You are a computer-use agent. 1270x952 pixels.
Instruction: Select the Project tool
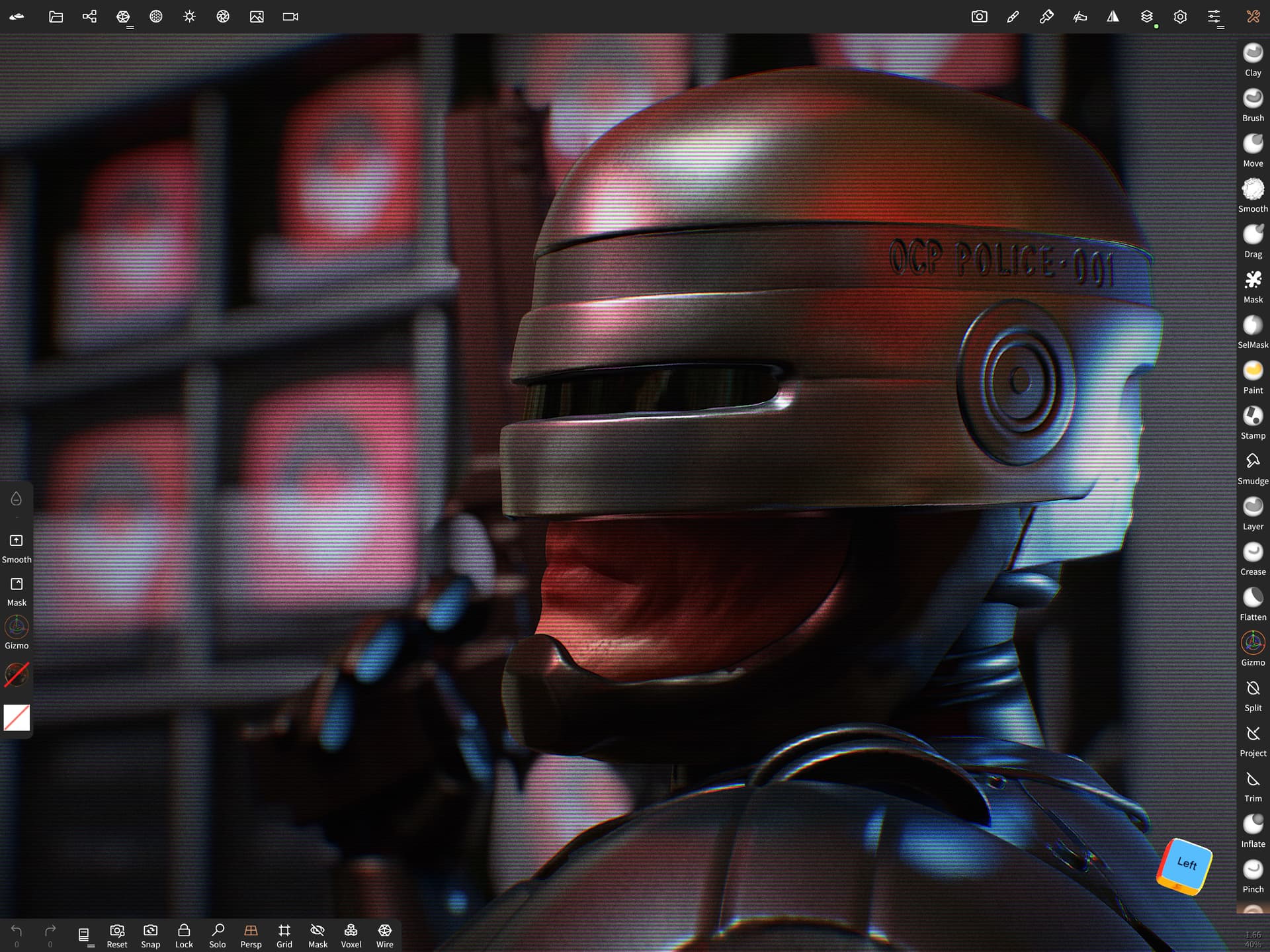[1253, 741]
